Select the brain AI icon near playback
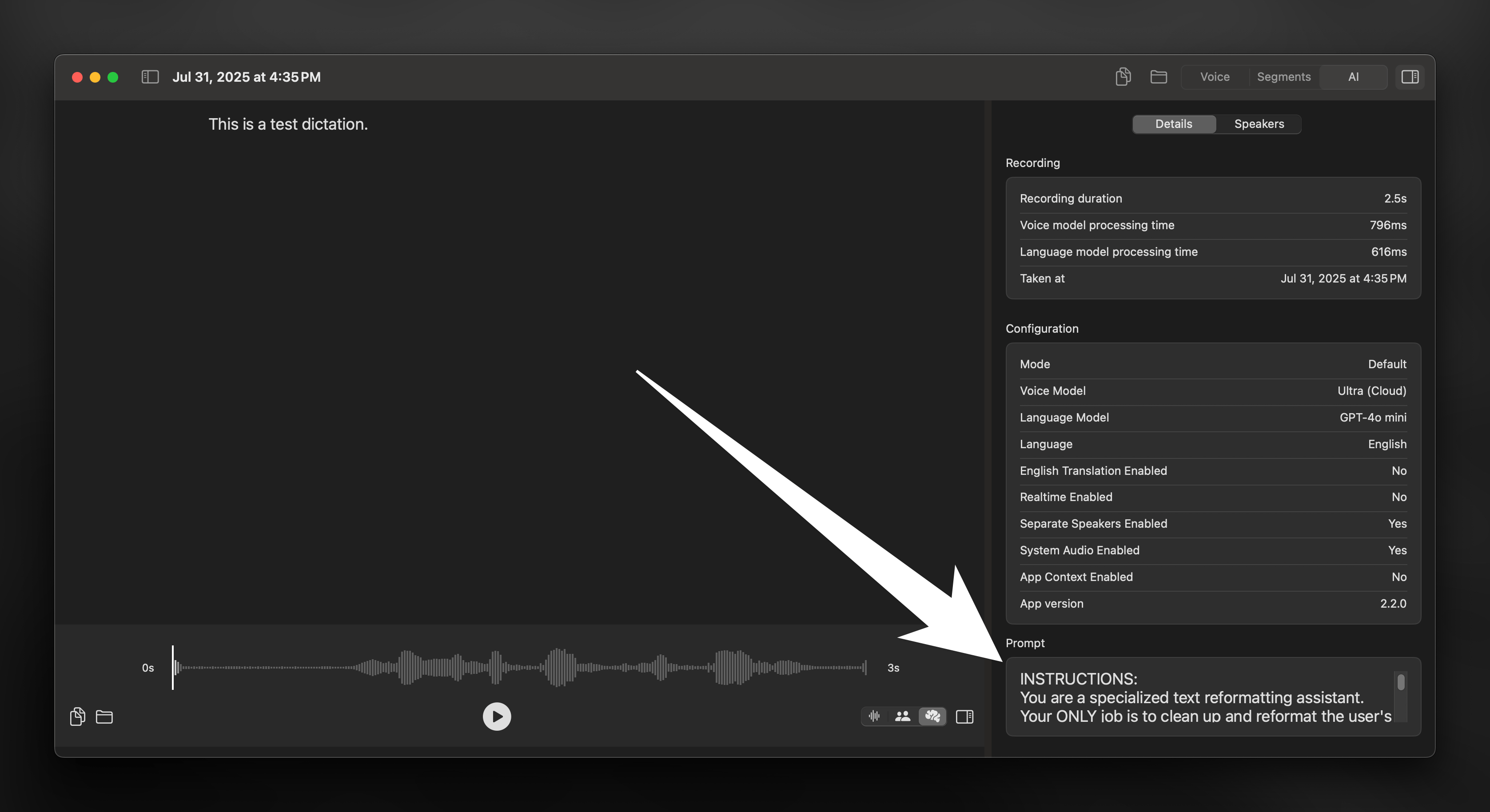This screenshot has height=812, width=1490. (932, 716)
